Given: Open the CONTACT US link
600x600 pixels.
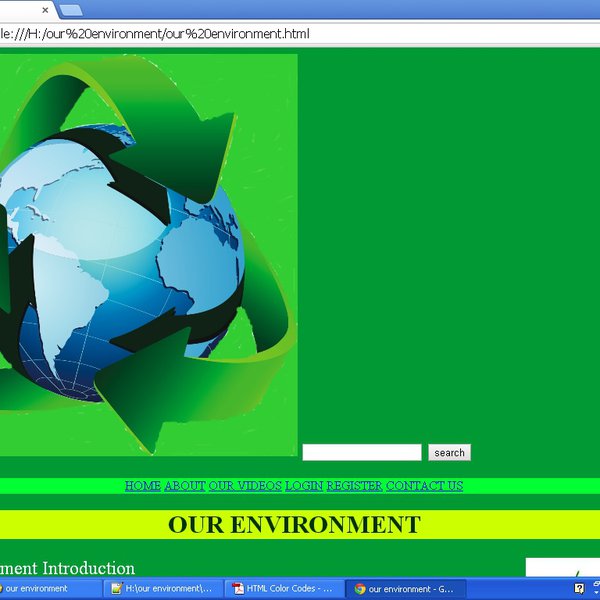Looking at the screenshot, I should click(424, 486).
